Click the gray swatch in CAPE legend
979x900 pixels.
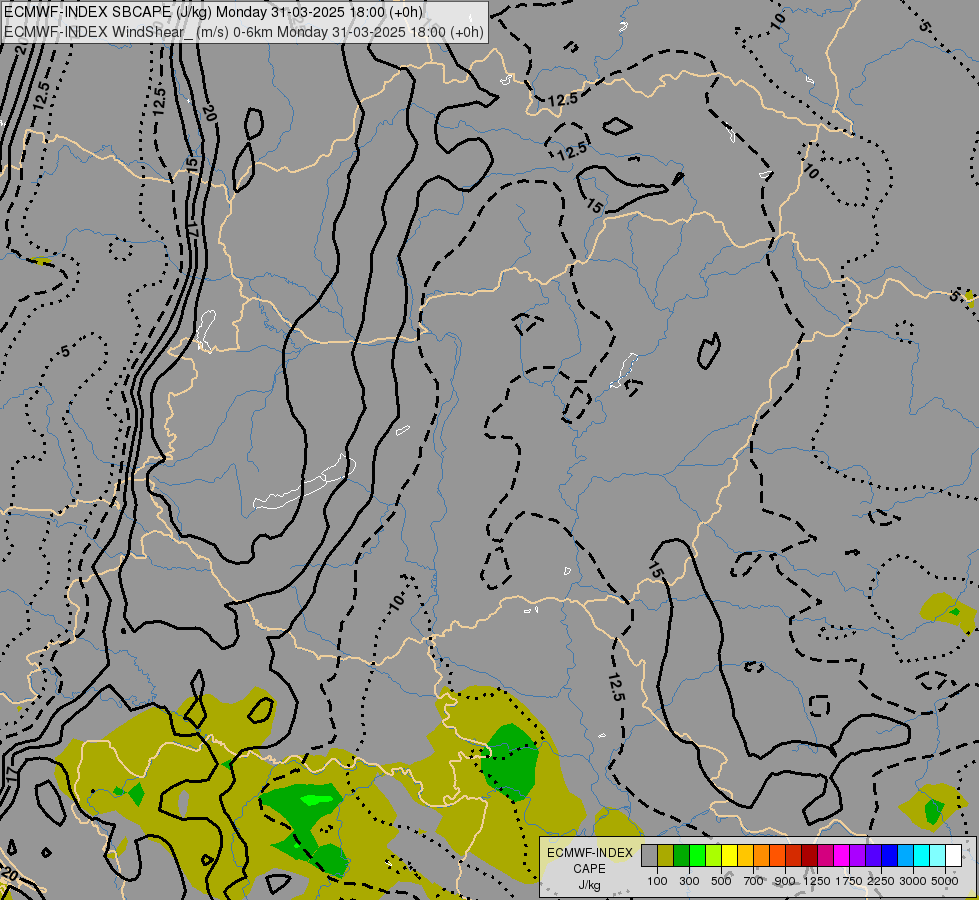pyautogui.click(x=649, y=855)
